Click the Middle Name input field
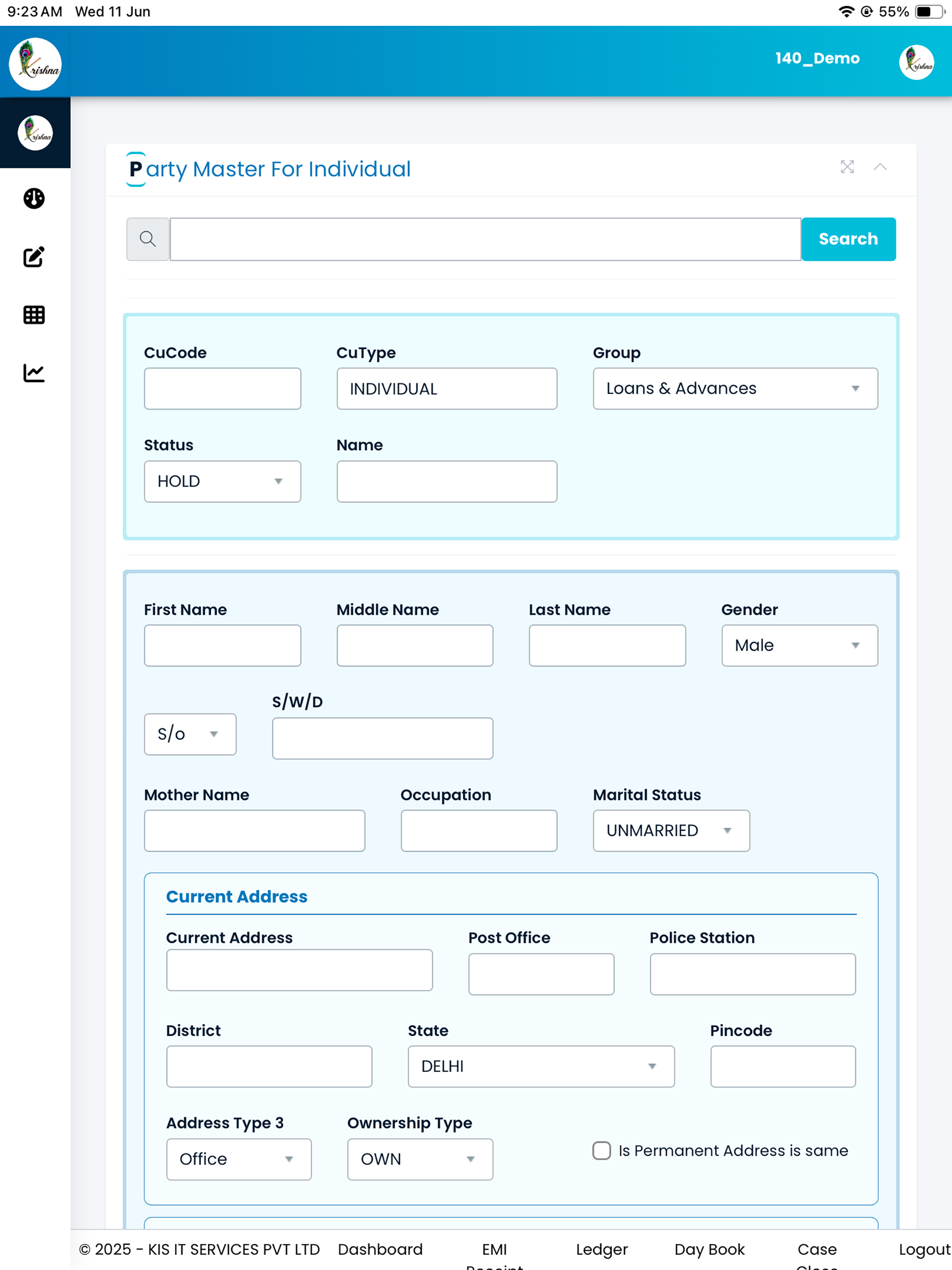Image resolution: width=952 pixels, height=1270 pixels. click(x=415, y=645)
